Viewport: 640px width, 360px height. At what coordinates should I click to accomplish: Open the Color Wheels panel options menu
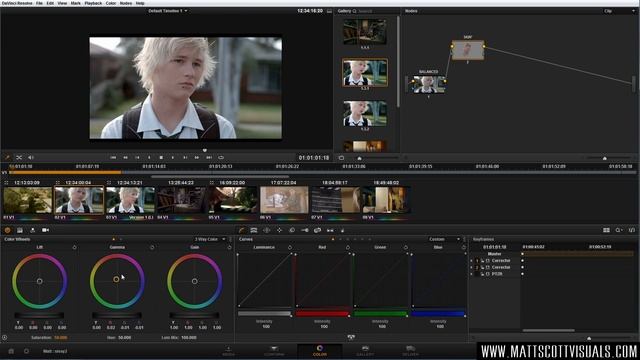tap(231, 239)
